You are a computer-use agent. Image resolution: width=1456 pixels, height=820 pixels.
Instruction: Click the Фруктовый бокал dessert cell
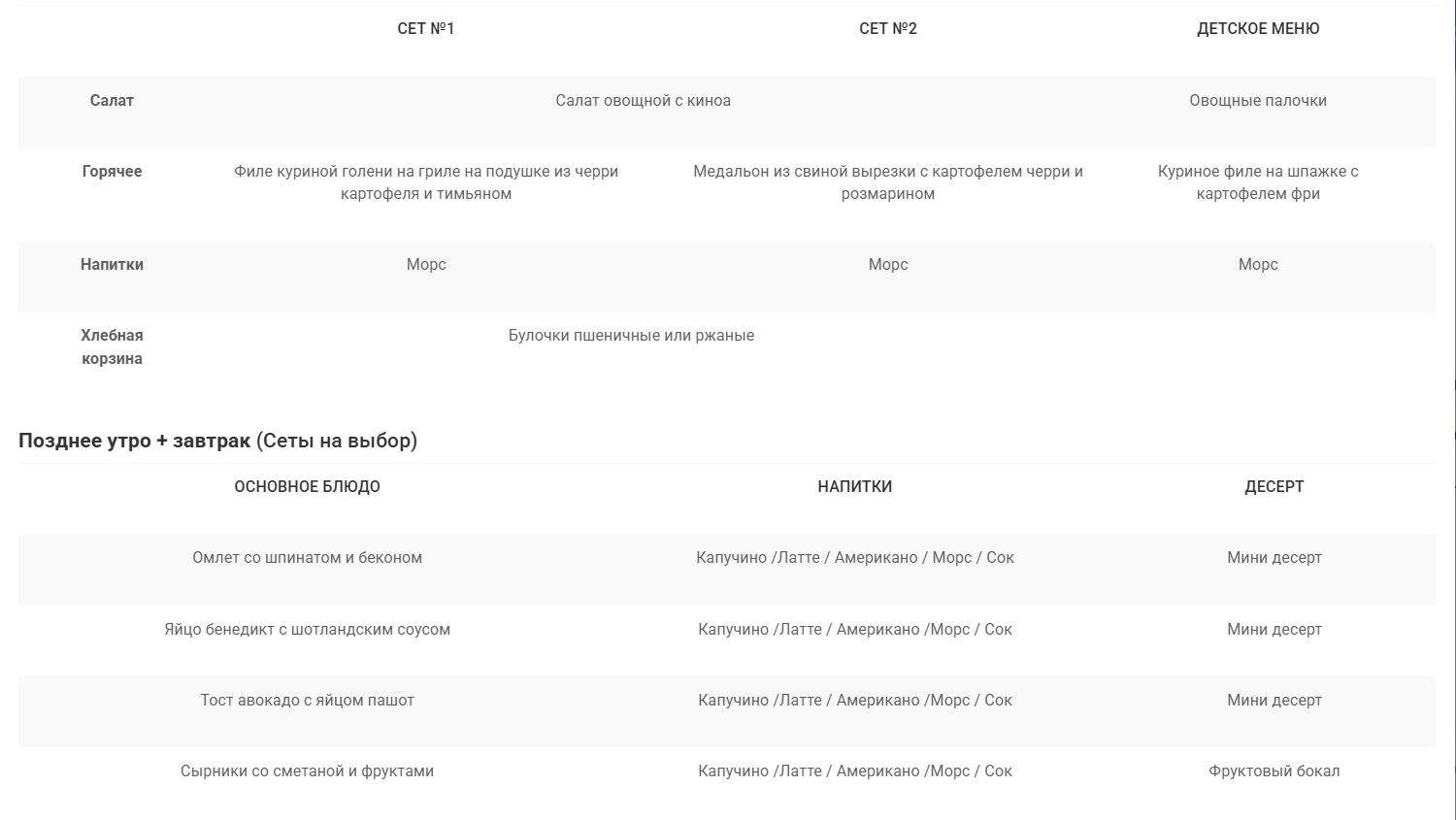click(1274, 771)
